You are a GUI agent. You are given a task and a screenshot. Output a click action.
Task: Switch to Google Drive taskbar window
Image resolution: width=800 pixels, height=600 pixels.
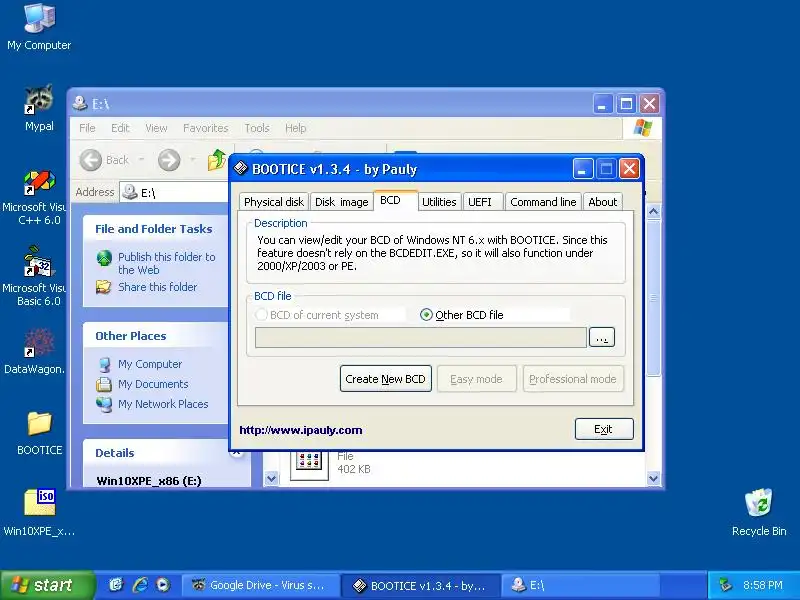click(x=261, y=585)
